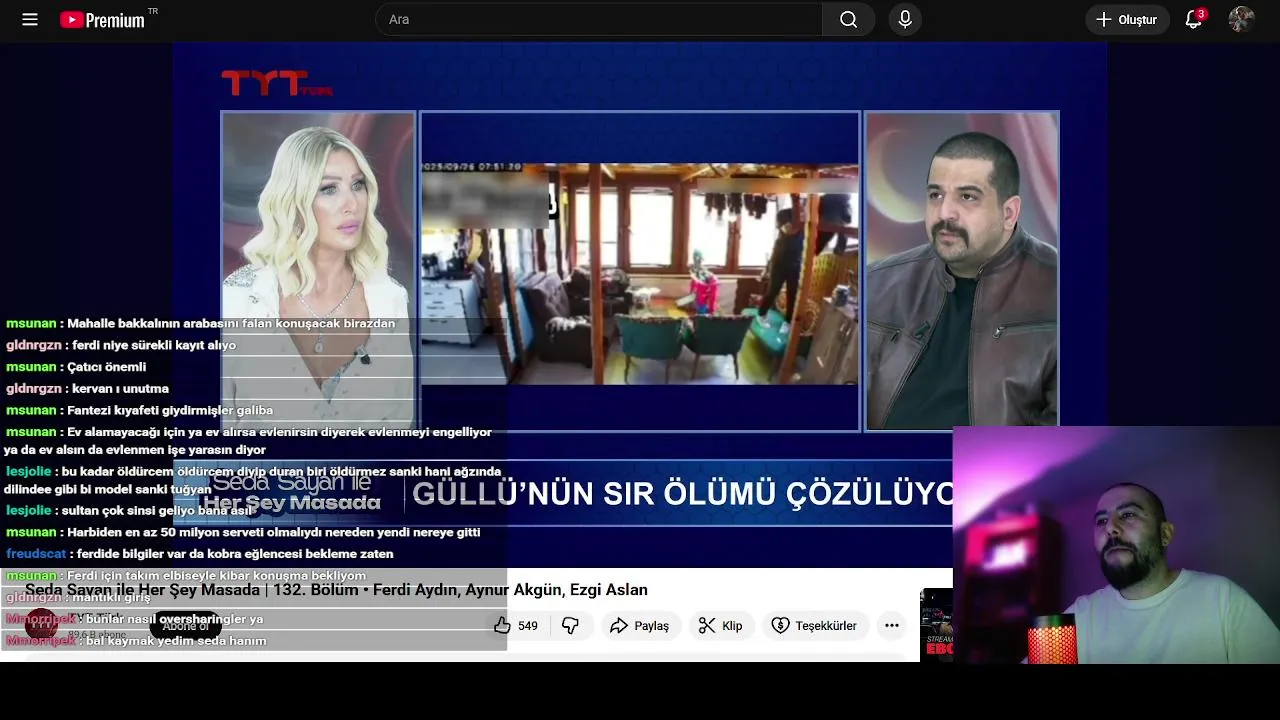Click the magnifier search button
Image resolution: width=1280 pixels, height=720 pixels.
[848, 19]
